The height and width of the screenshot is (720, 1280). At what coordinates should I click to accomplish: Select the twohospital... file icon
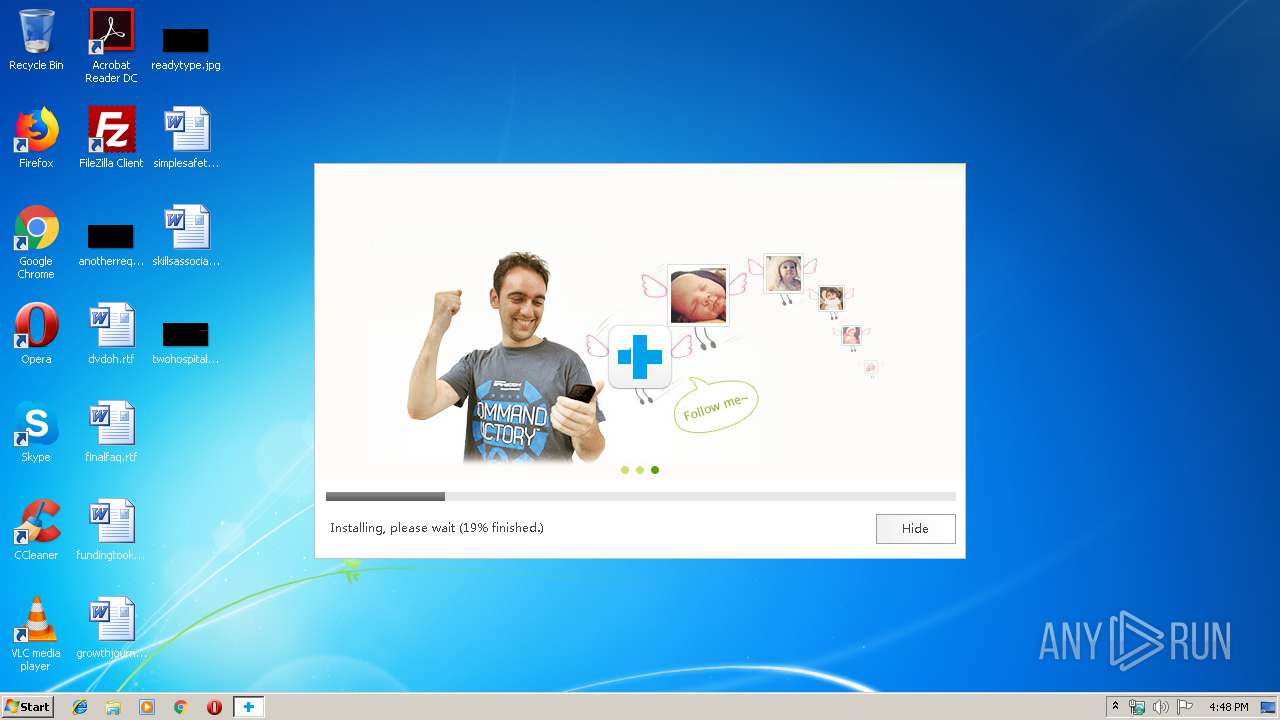(x=186, y=342)
